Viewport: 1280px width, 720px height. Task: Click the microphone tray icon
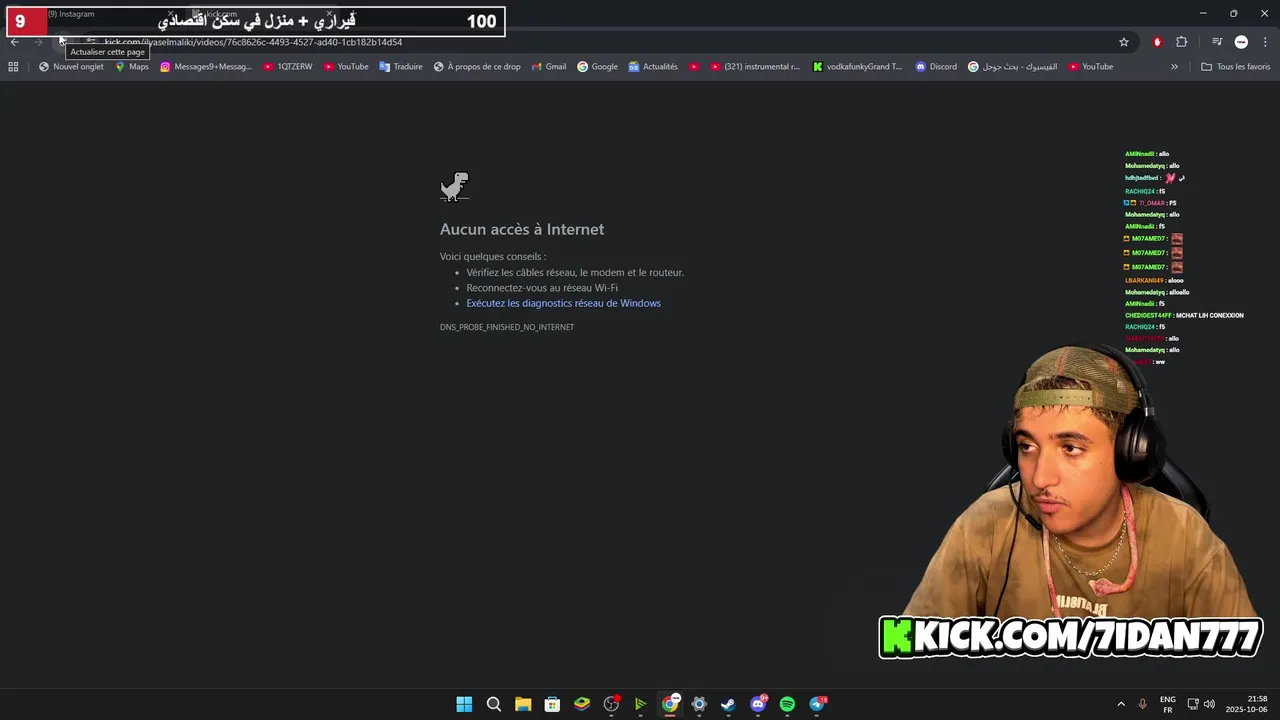pyautogui.click(x=1142, y=704)
